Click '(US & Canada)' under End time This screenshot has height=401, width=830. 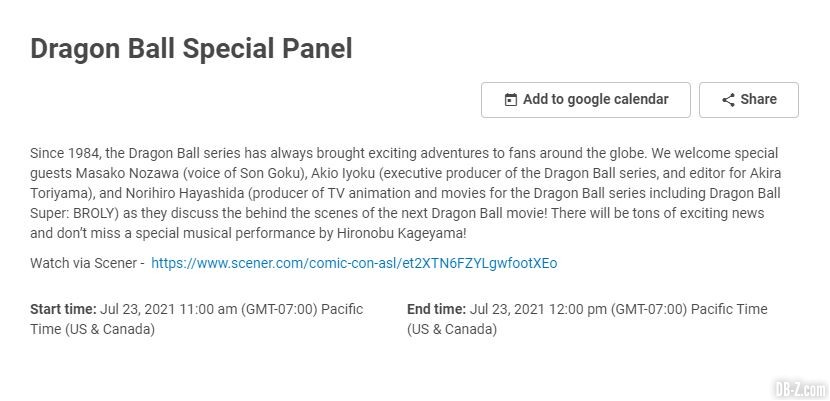452,330
